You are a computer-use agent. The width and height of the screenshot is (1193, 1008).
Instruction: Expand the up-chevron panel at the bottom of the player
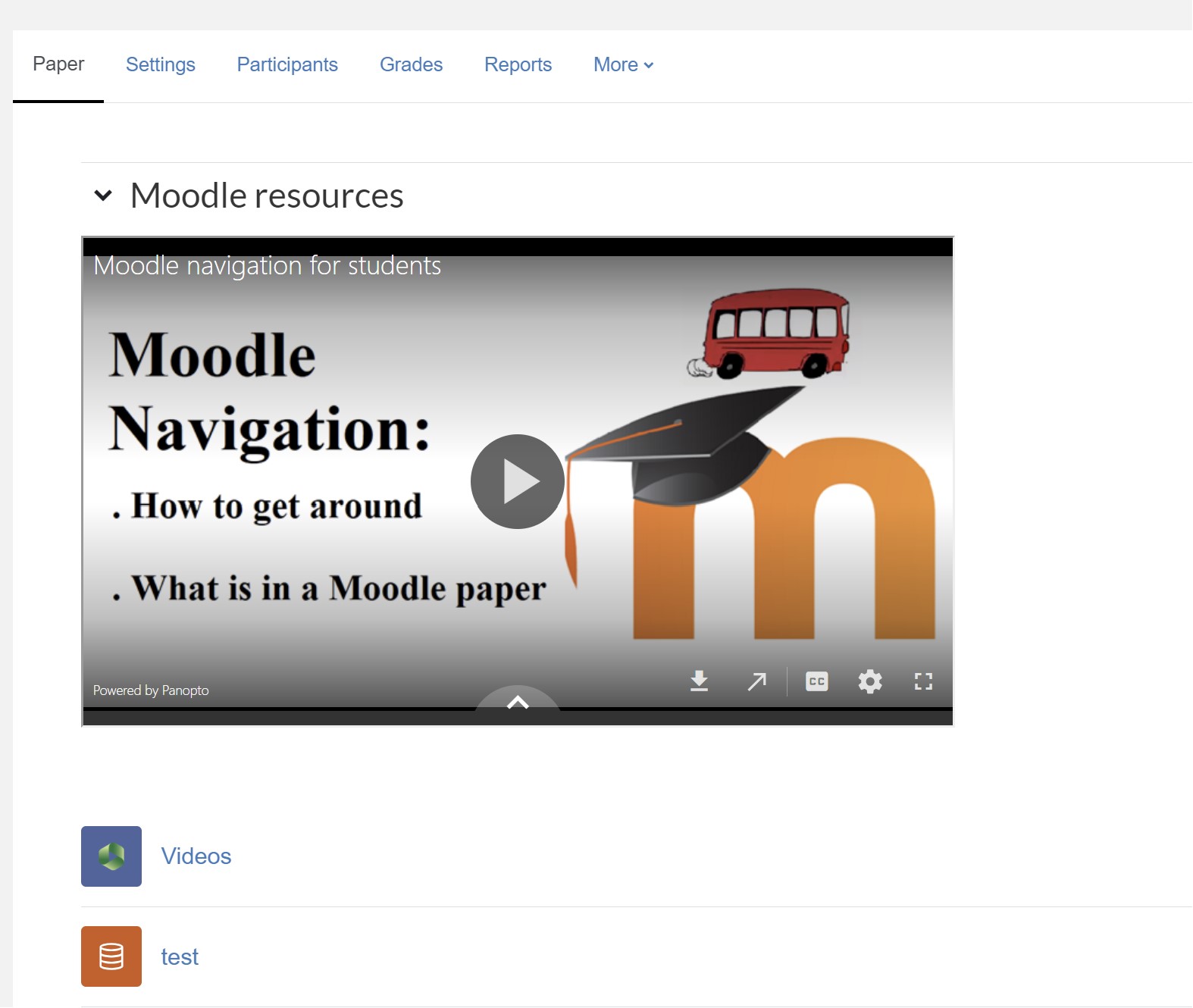(518, 702)
